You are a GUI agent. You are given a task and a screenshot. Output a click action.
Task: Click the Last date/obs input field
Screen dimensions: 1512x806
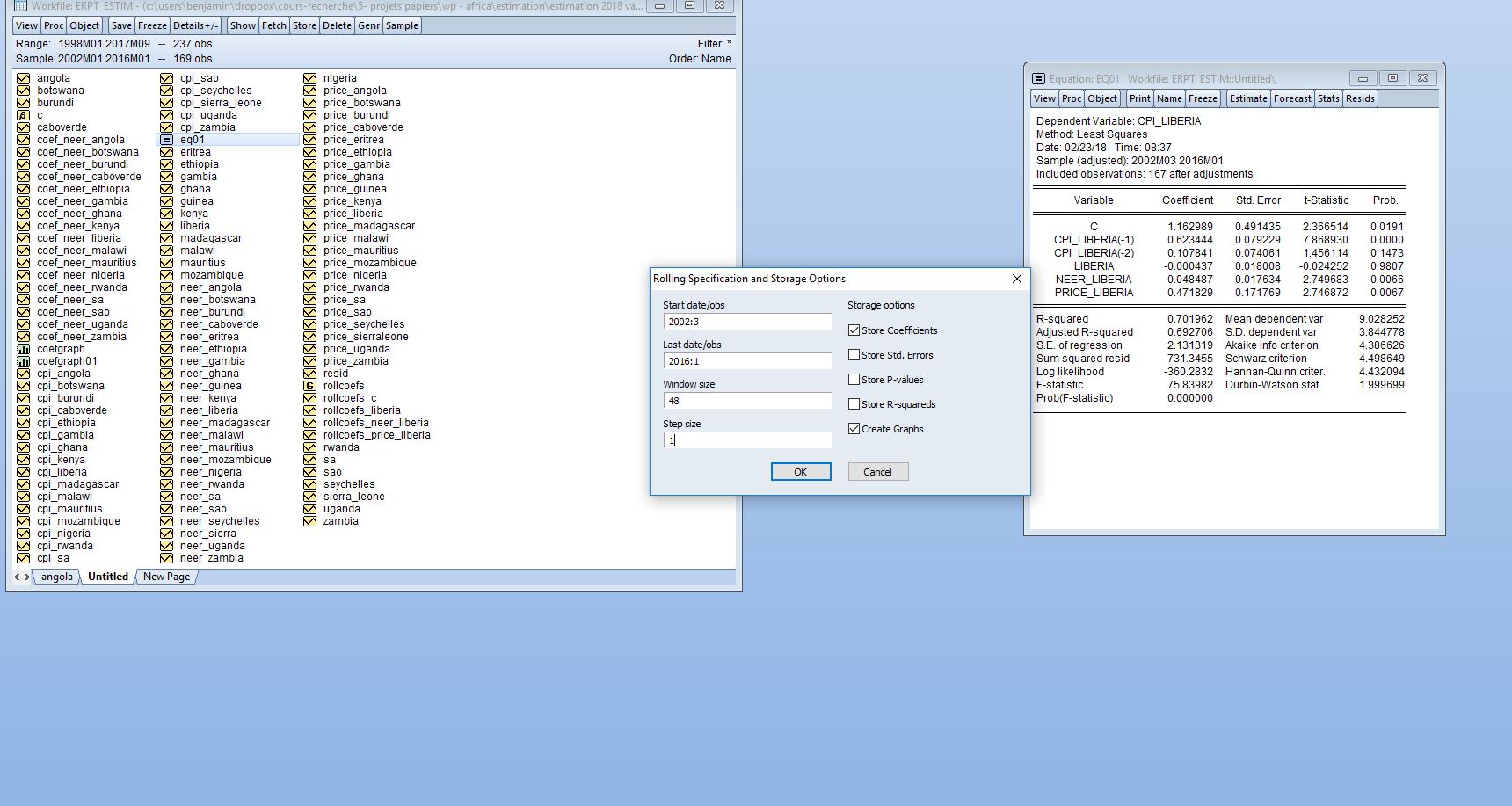tap(747, 361)
